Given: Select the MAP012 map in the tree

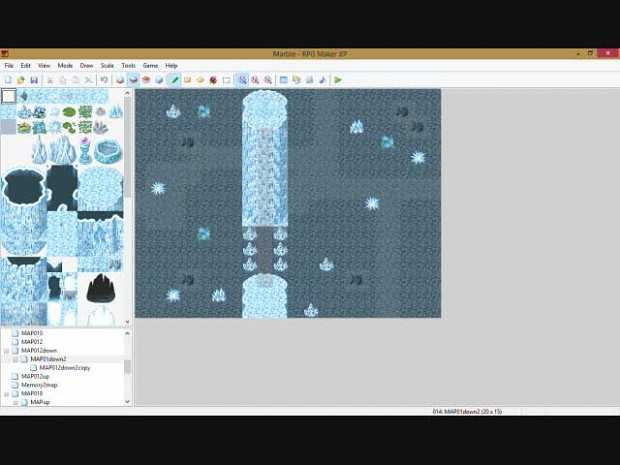Looking at the screenshot, I should coord(32,342).
